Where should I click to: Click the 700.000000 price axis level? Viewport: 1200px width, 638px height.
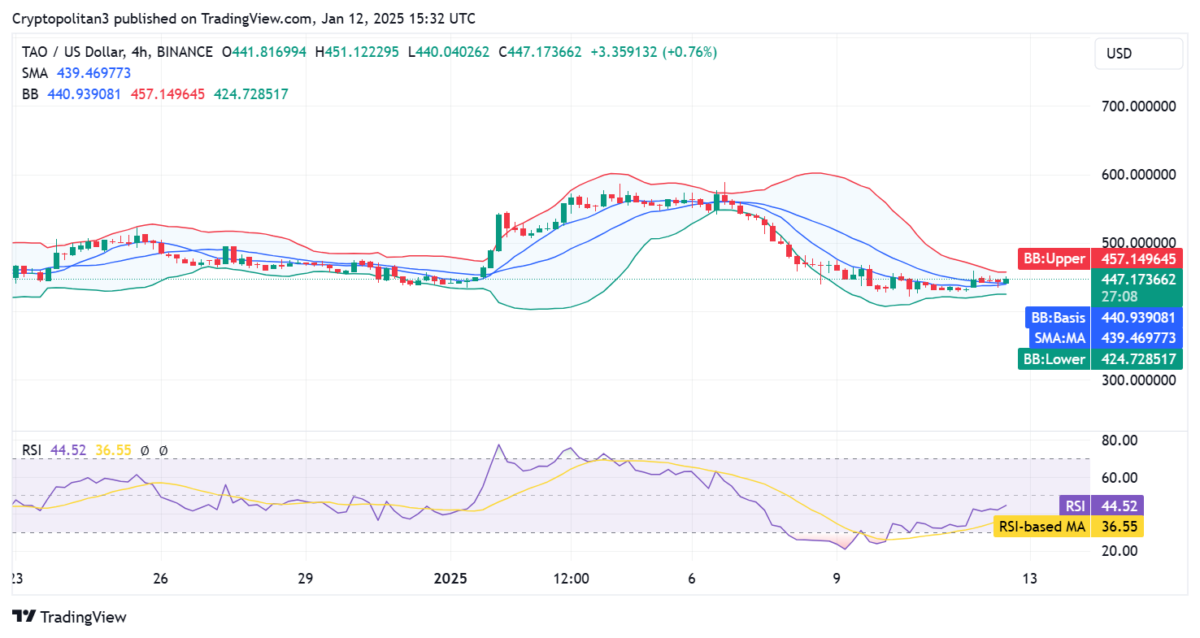click(1136, 105)
